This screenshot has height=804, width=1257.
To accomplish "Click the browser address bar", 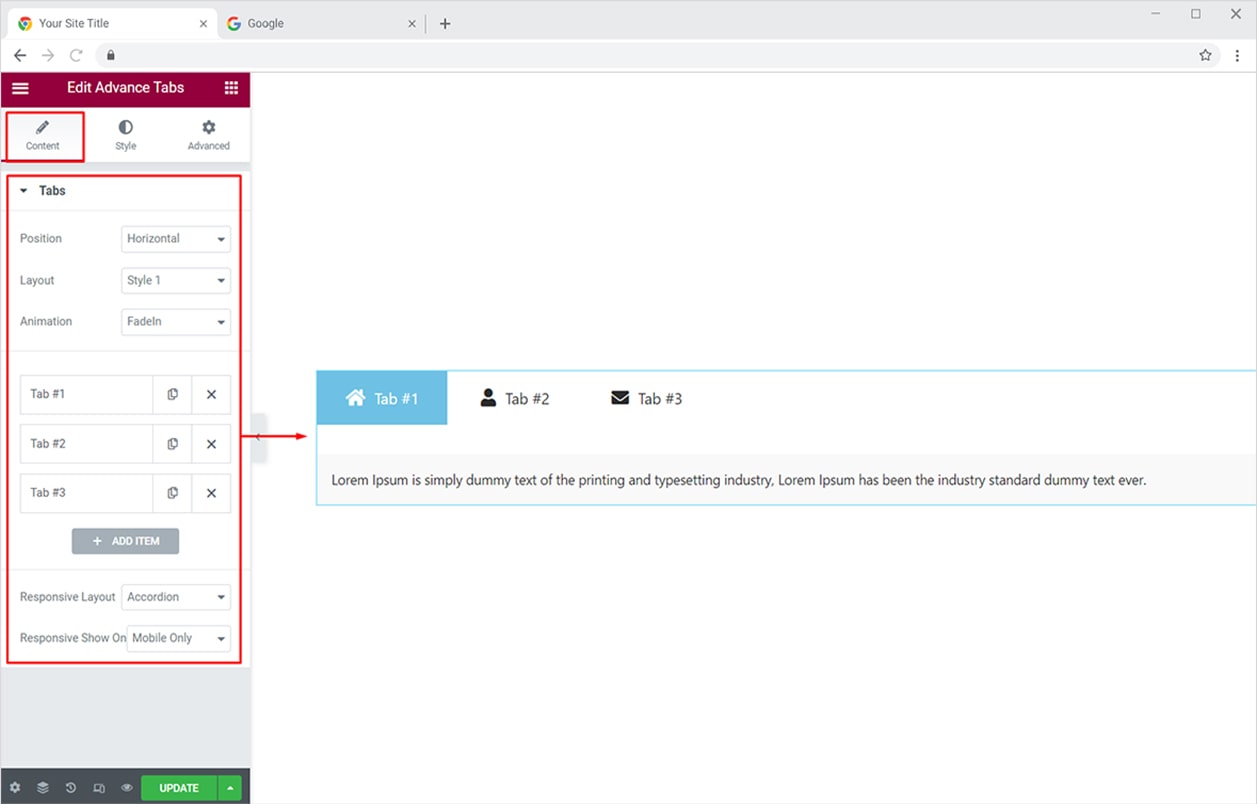I will tap(657, 56).
